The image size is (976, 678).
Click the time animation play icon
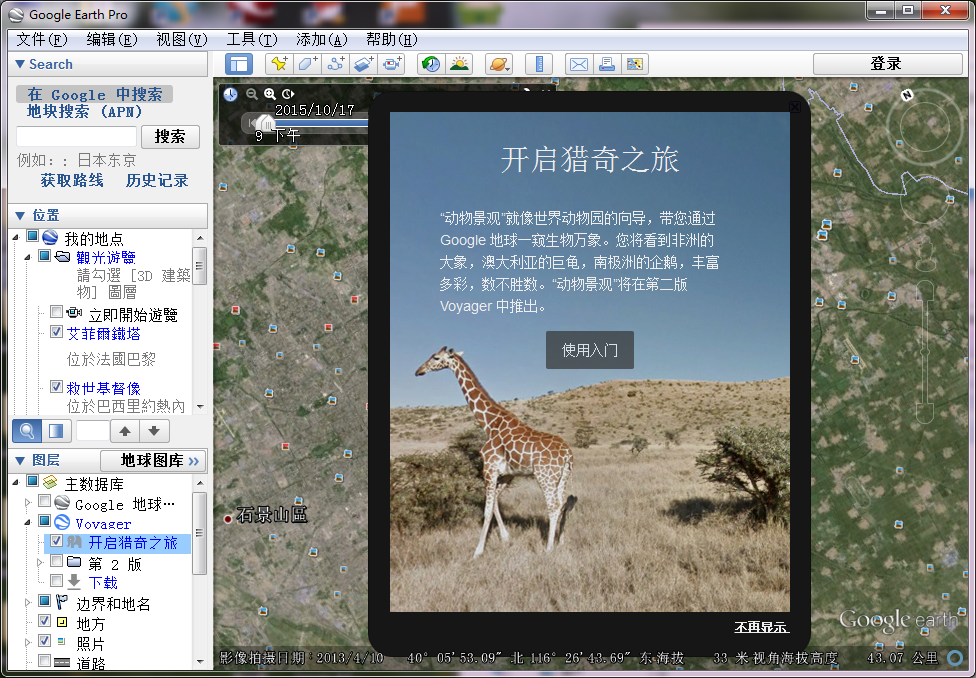point(288,94)
